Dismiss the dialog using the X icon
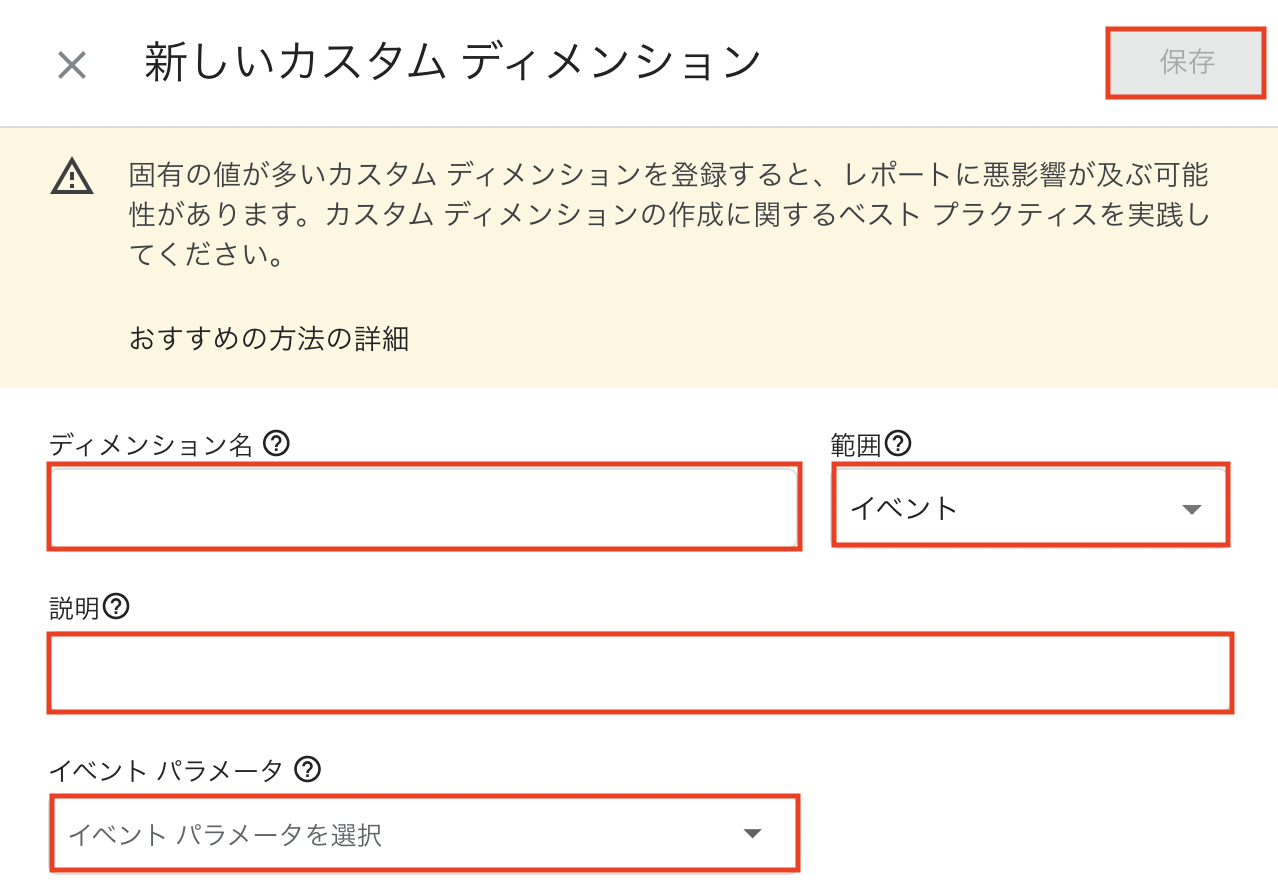 (70, 62)
